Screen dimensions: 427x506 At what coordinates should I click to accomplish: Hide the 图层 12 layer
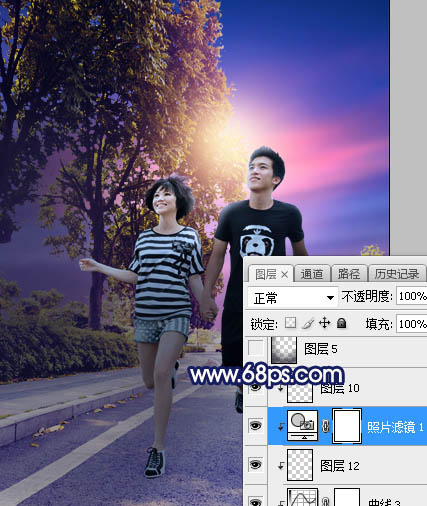256,464
